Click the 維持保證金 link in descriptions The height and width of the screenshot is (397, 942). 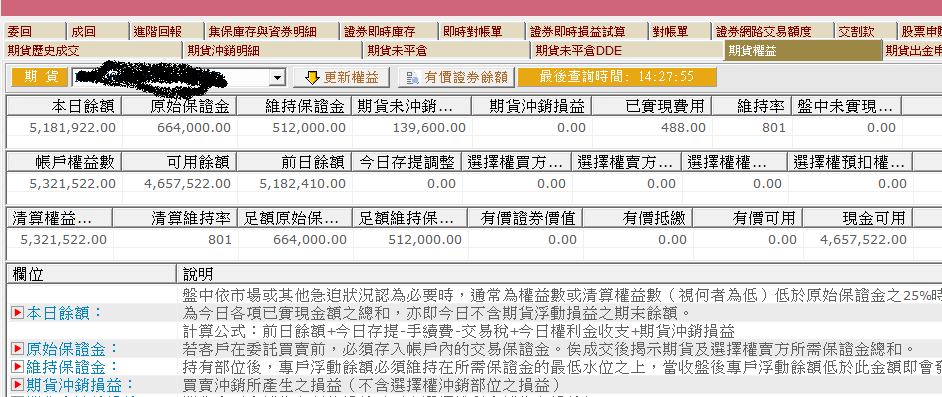72,366
